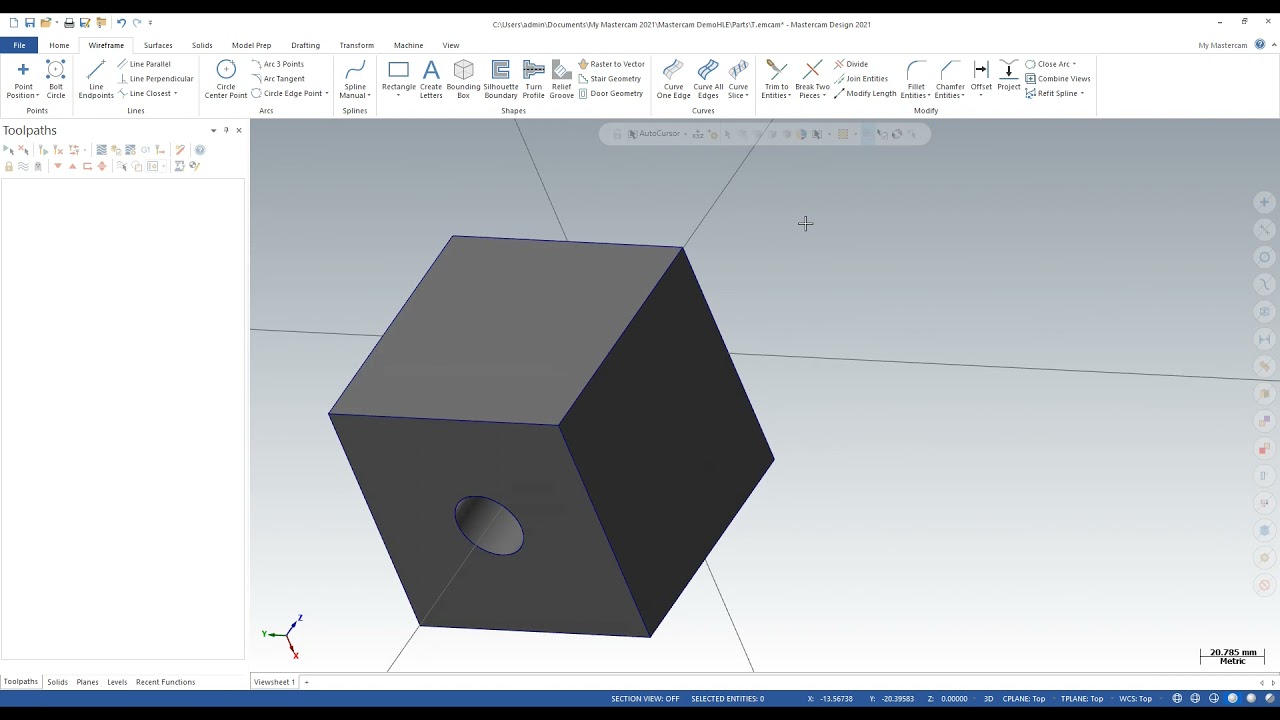1280x720 pixels.
Task: Activate the Project tool
Action: click(x=1009, y=76)
